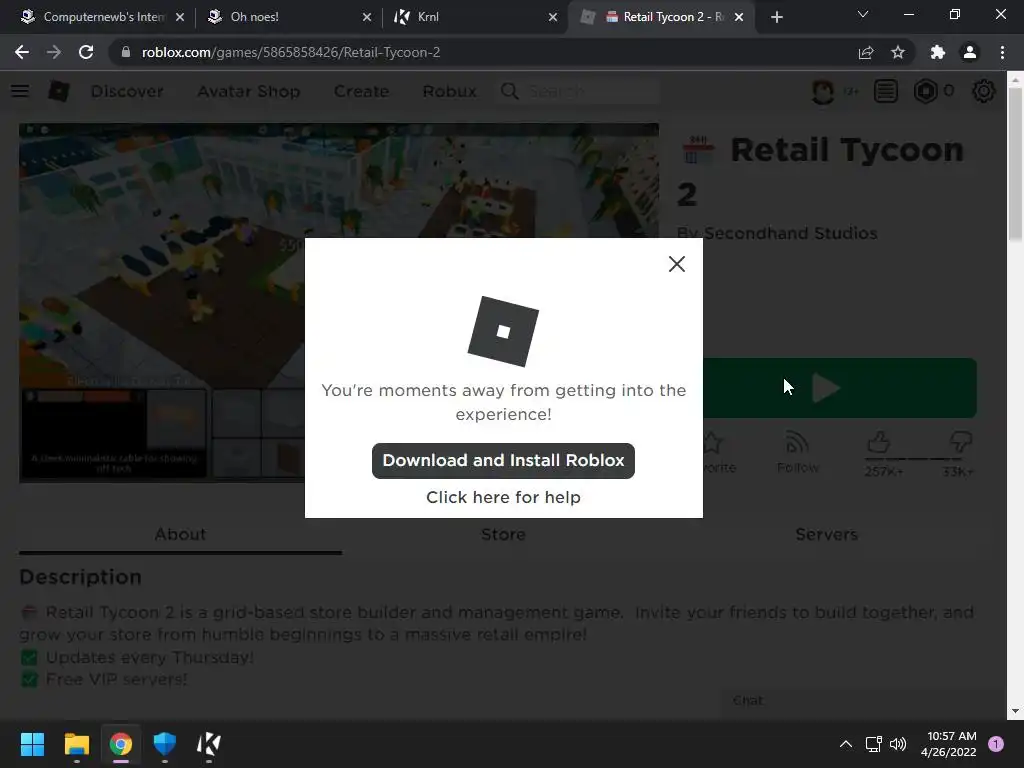Screen dimensions: 1024x768
Task: Select the roblox.com address bar URL
Action: pos(291,52)
